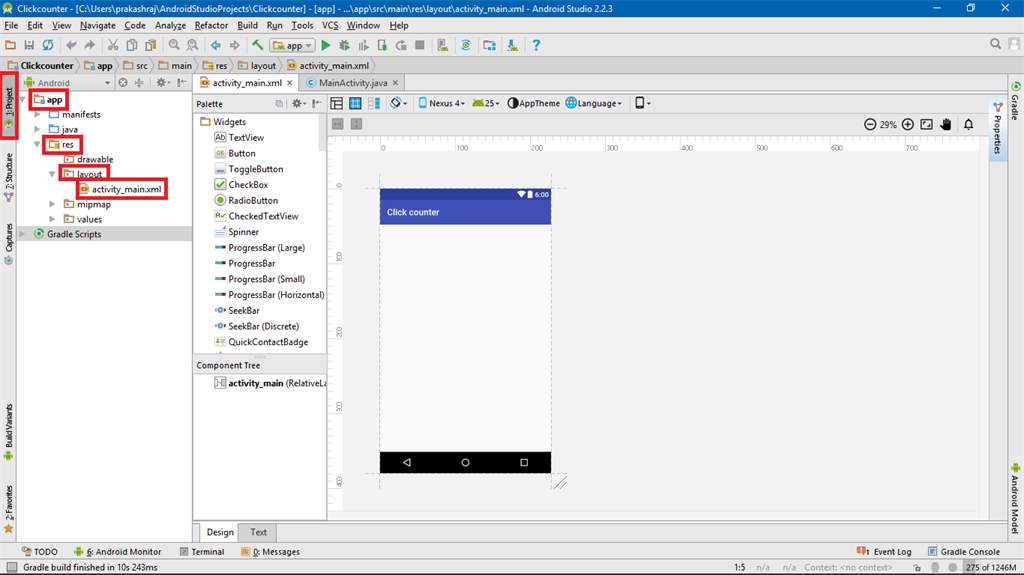The width and height of the screenshot is (1024, 575).
Task: Zoom out with the minus circle icon
Action: [870, 124]
